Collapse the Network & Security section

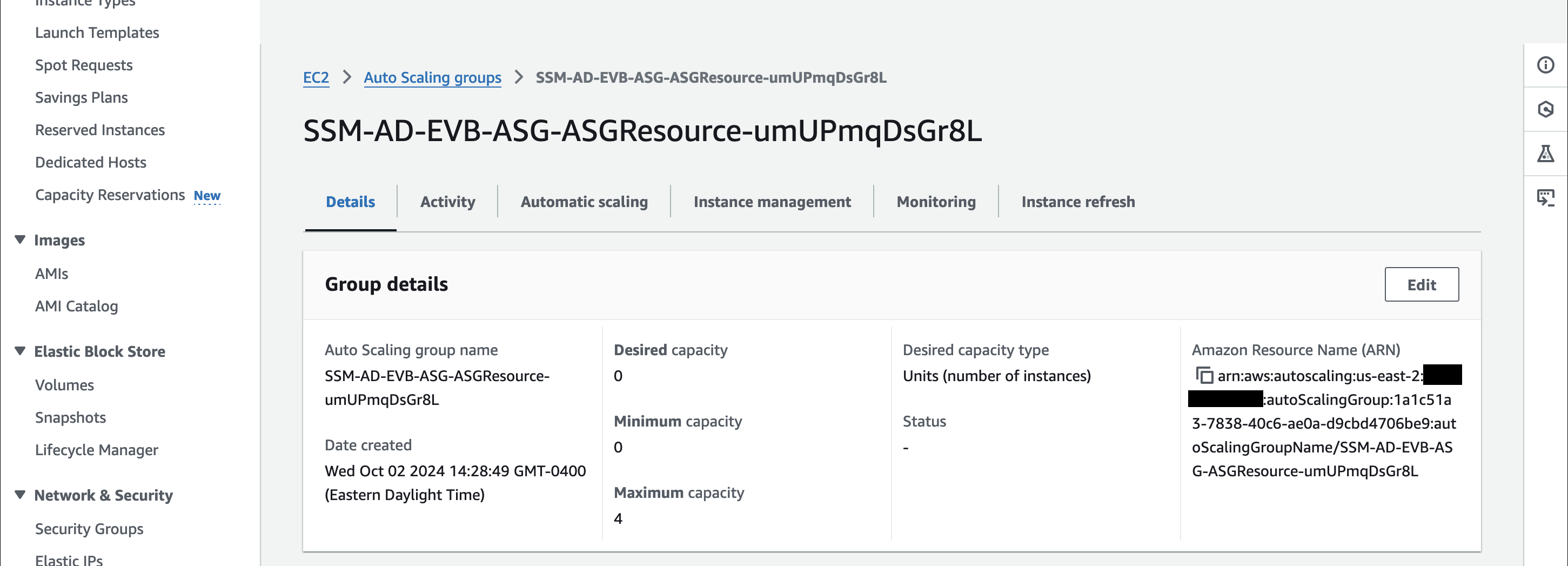click(x=20, y=495)
